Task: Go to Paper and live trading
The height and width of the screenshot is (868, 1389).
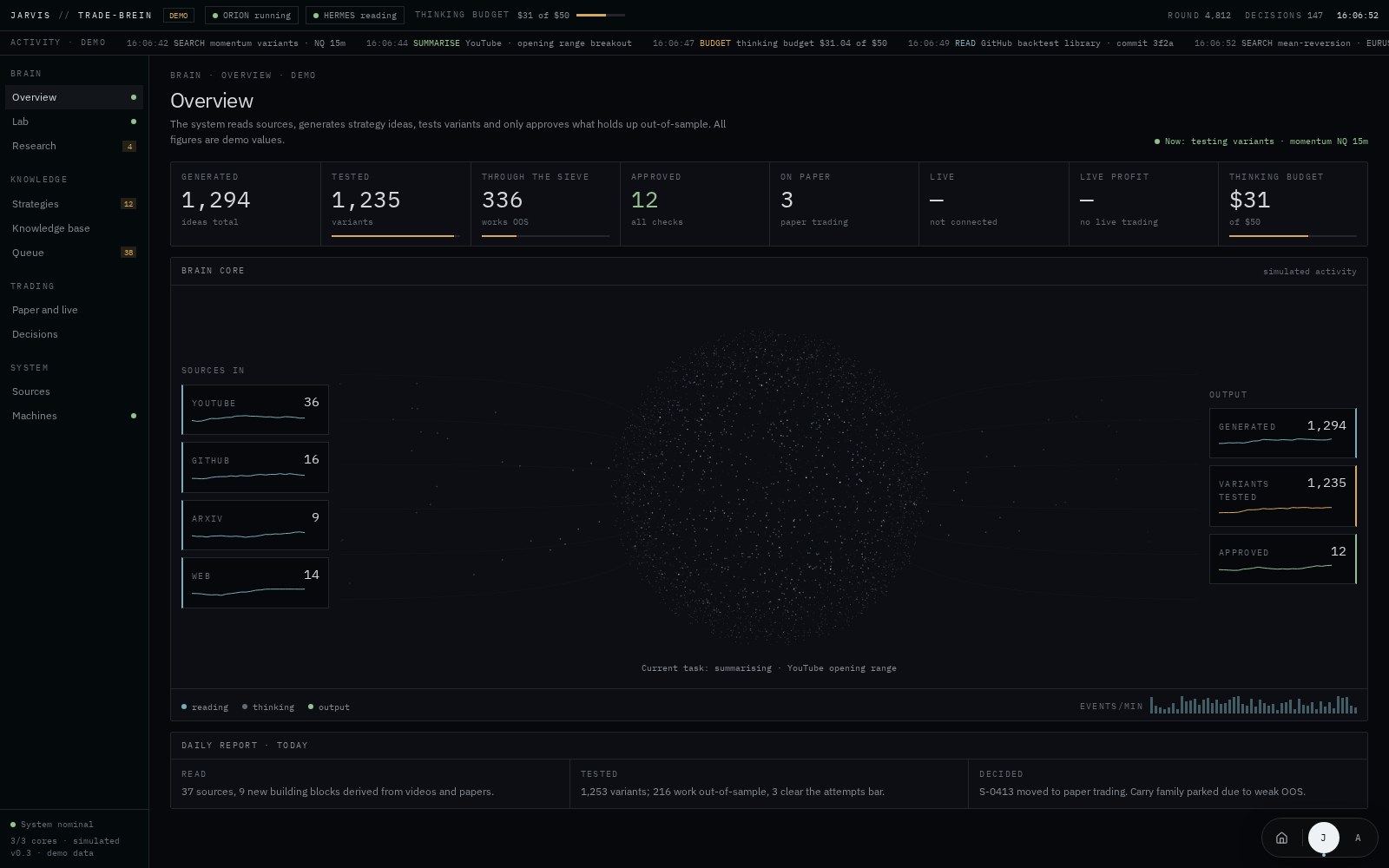Action: 74,310
